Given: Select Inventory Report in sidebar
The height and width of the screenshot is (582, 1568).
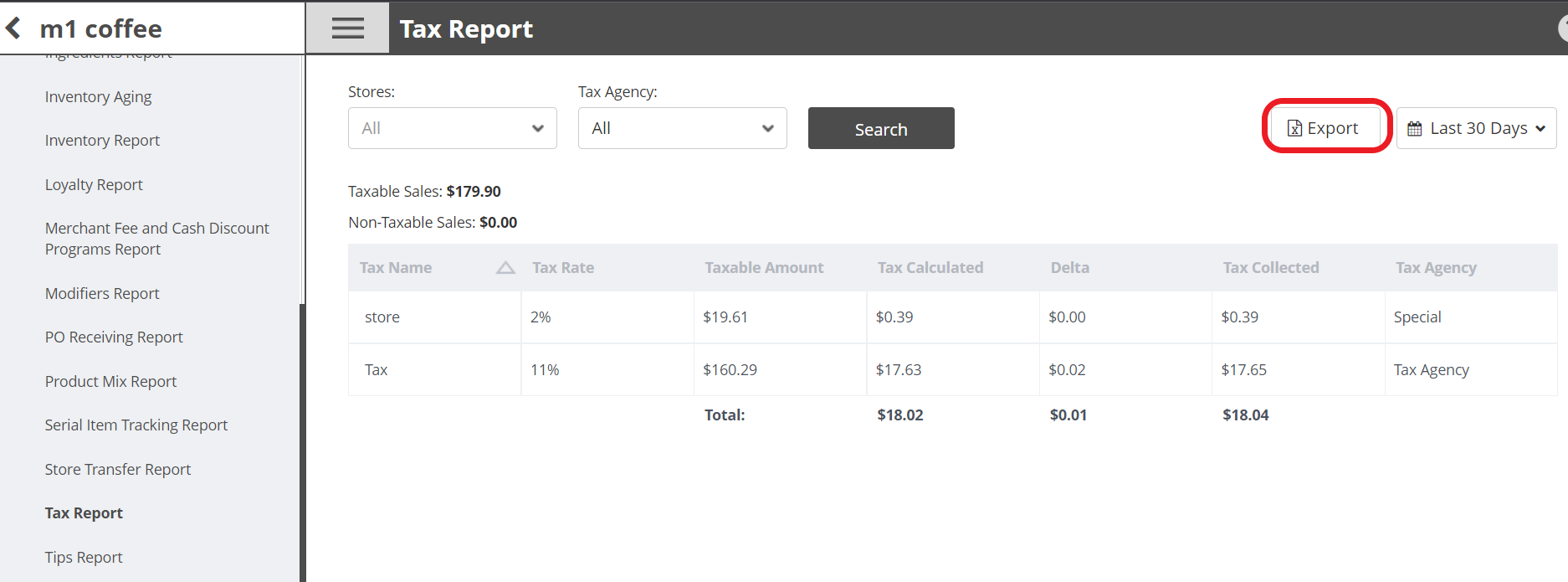Looking at the screenshot, I should click(102, 141).
